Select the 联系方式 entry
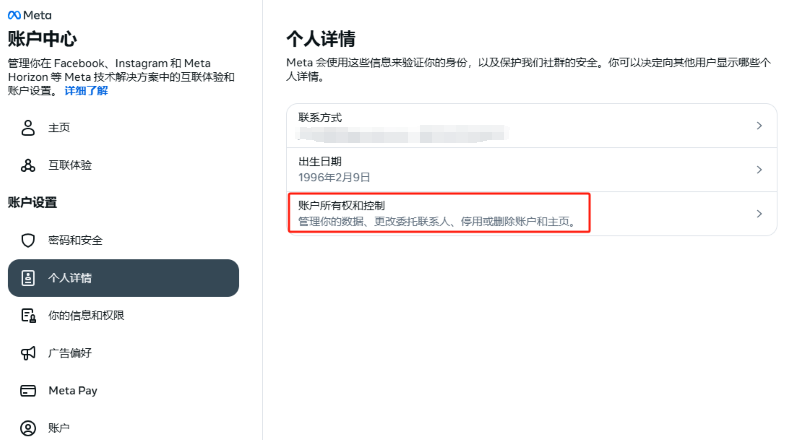The width and height of the screenshot is (800, 440). [532, 126]
